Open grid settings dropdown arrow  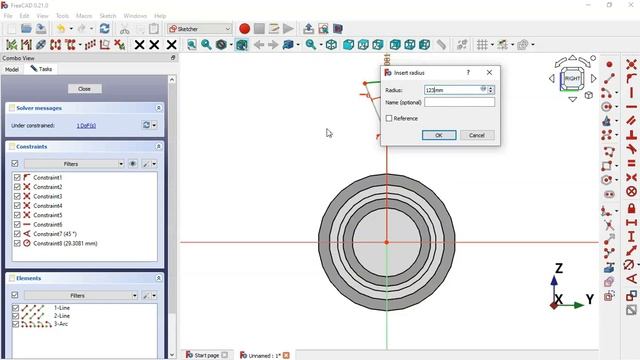[x=492, y=44]
